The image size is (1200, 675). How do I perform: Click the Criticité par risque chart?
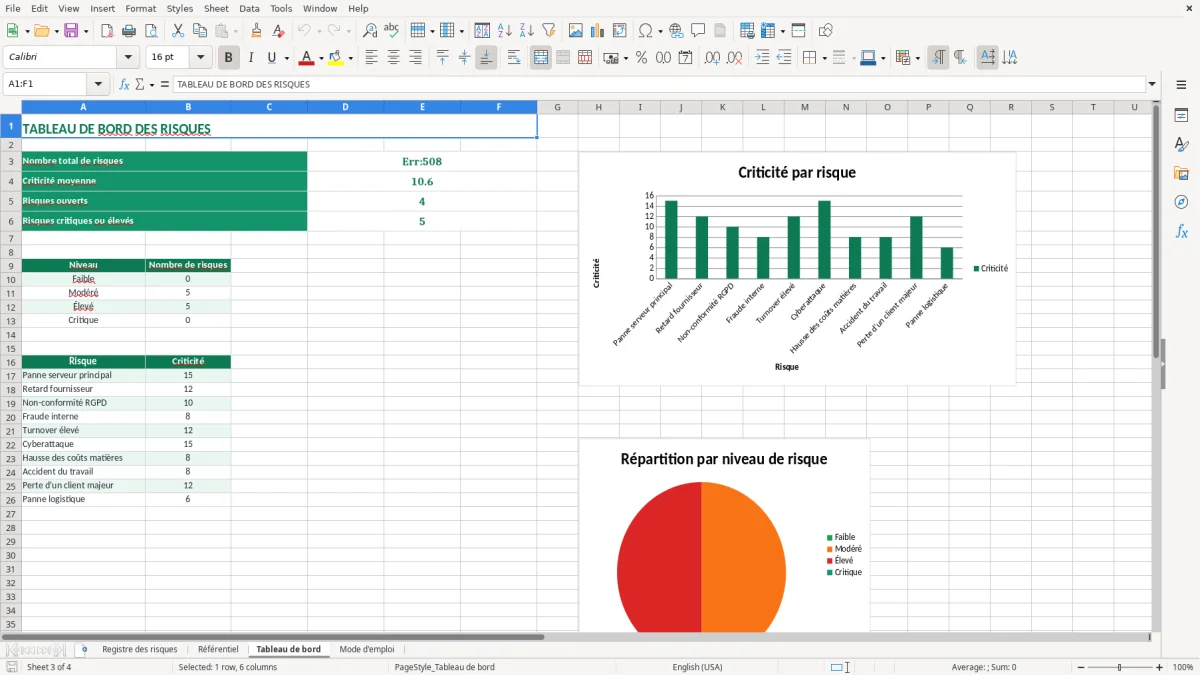tap(797, 268)
